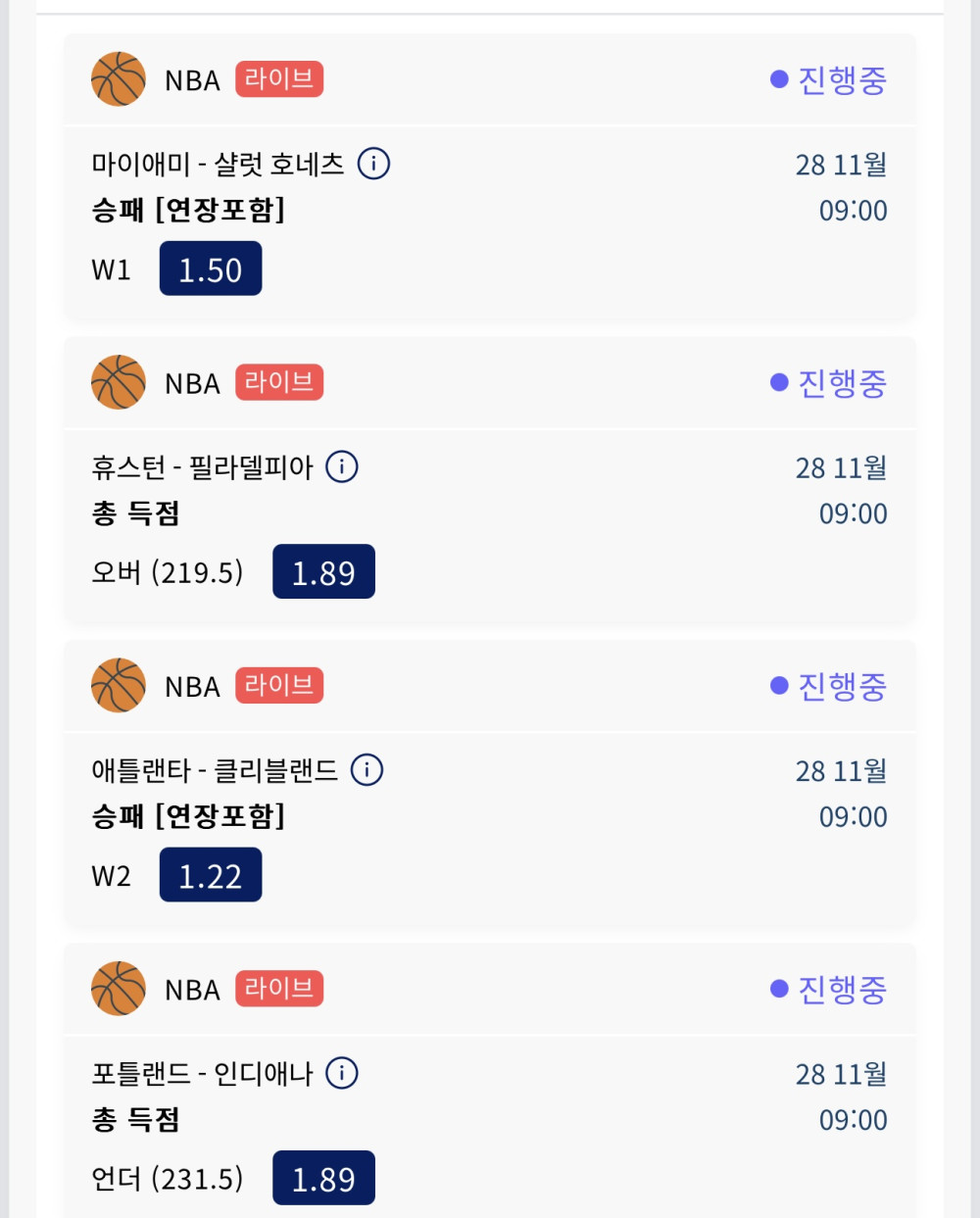Click info icon next to 휴스턴 - 필라델피아

click(x=342, y=466)
